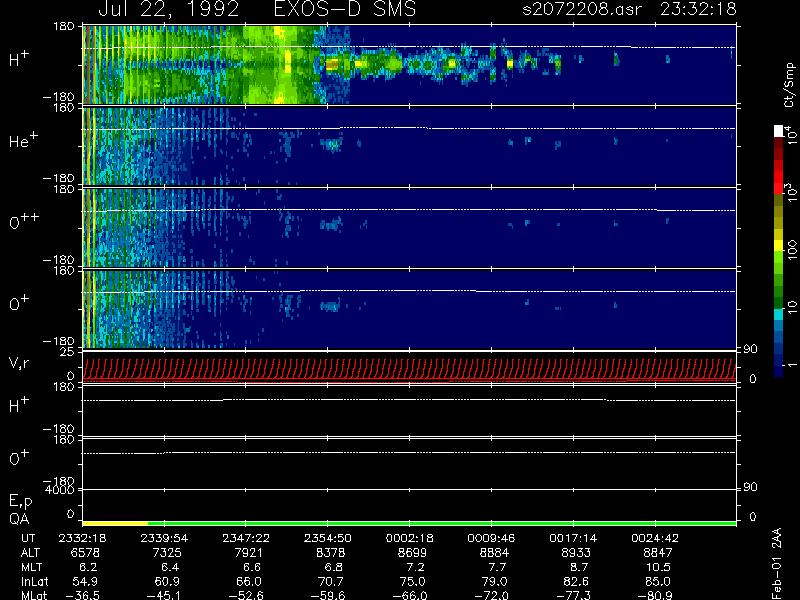The height and width of the screenshot is (600, 800).
Task: Click the altitude value '8847'
Action: (x=658, y=553)
